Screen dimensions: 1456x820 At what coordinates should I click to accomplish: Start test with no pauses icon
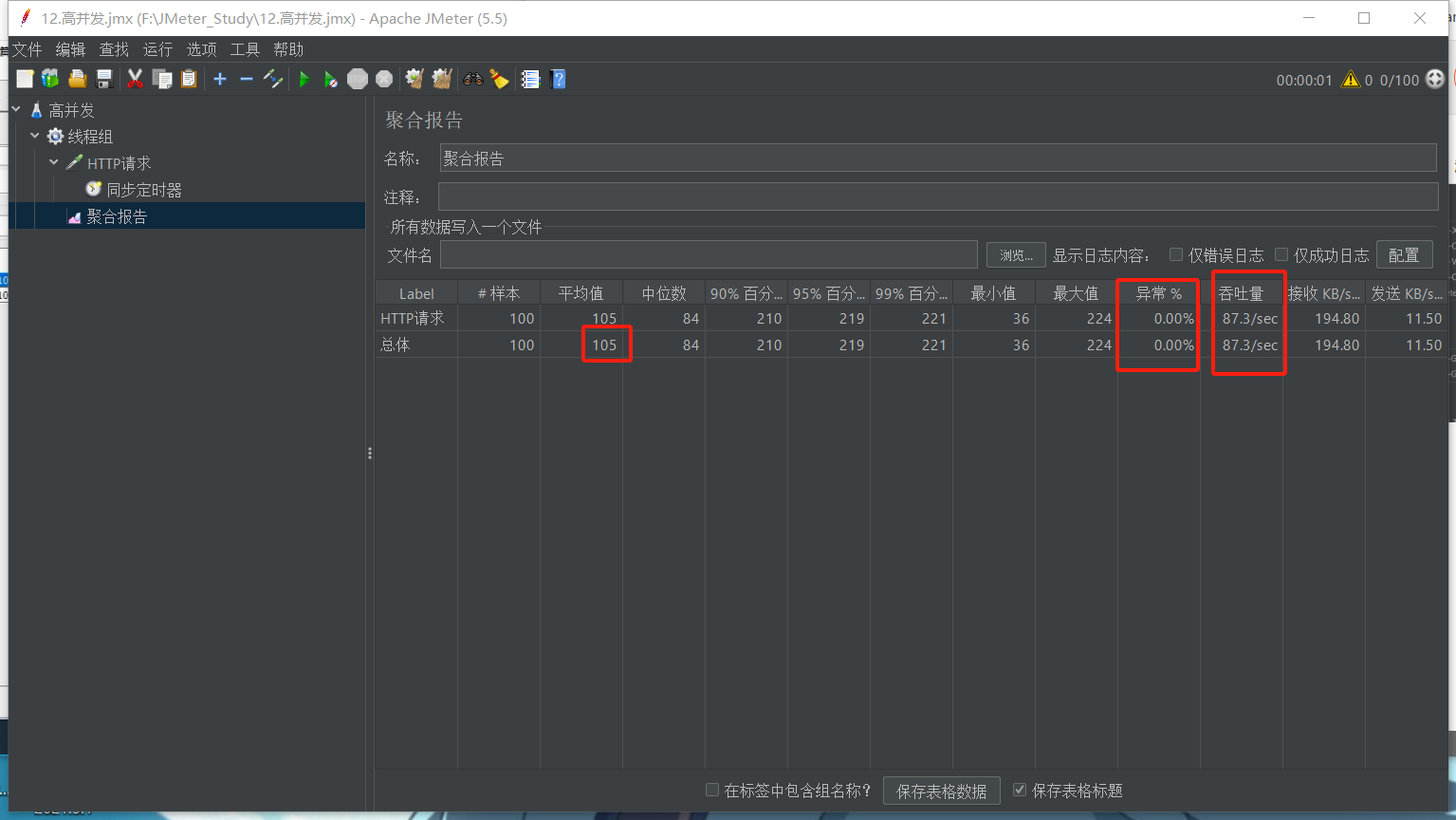pyautogui.click(x=330, y=79)
